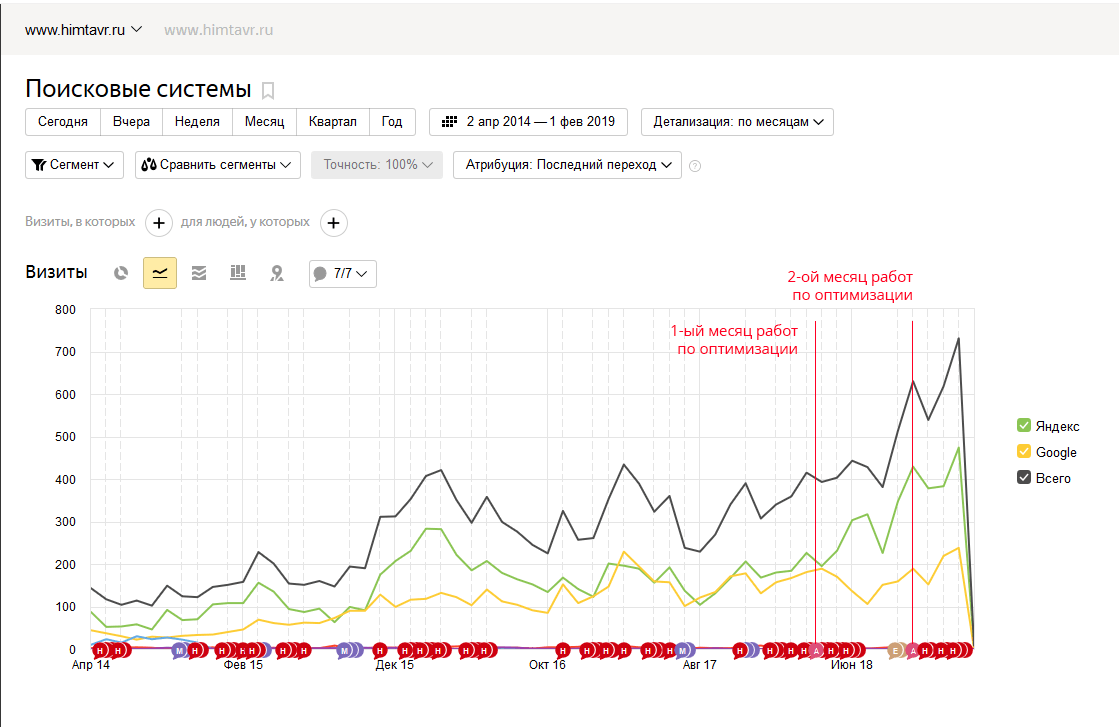The image size is (1119, 727).
Task: Switch to pie chart view
Action: 121,273
